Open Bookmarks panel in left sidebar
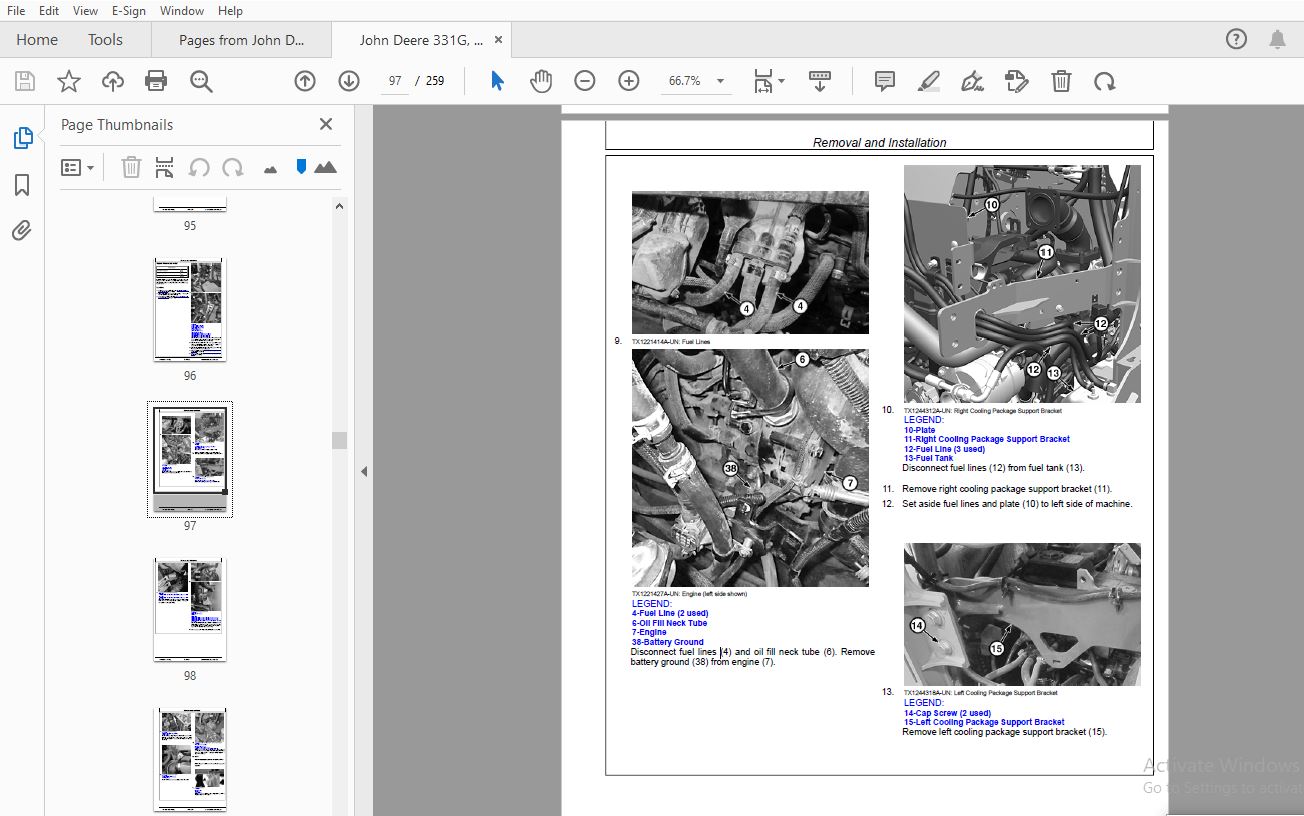The image size is (1304, 816). pyautogui.click(x=22, y=185)
